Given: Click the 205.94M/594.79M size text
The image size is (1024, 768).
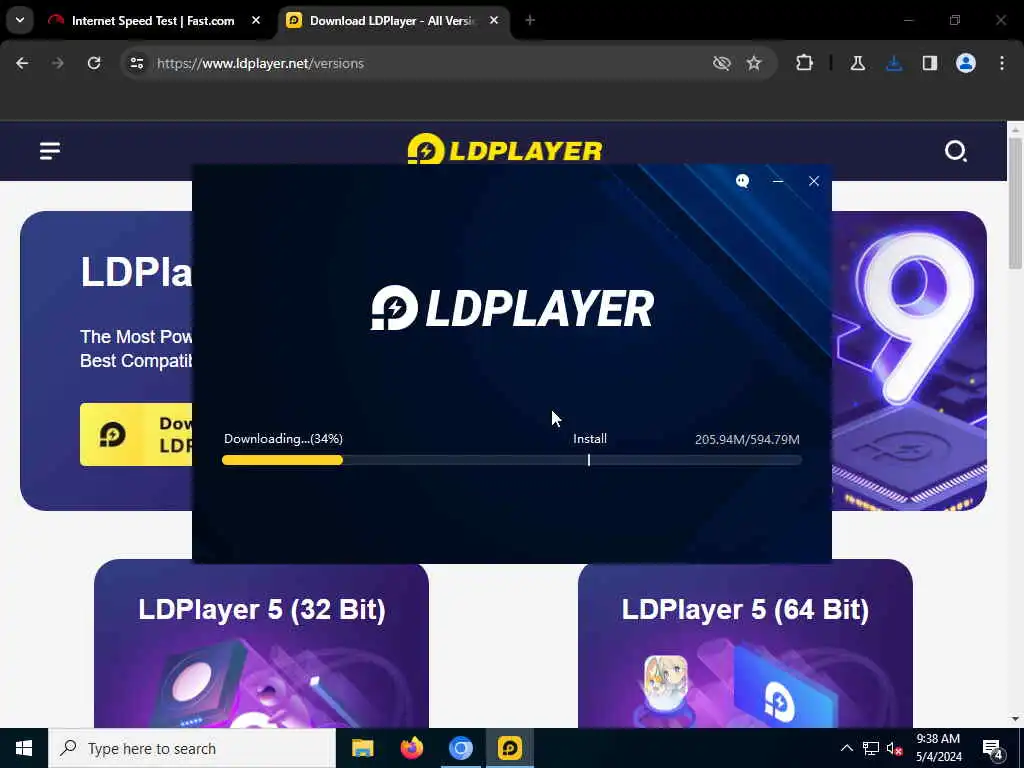Looking at the screenshot, I should tap(747, 440).
